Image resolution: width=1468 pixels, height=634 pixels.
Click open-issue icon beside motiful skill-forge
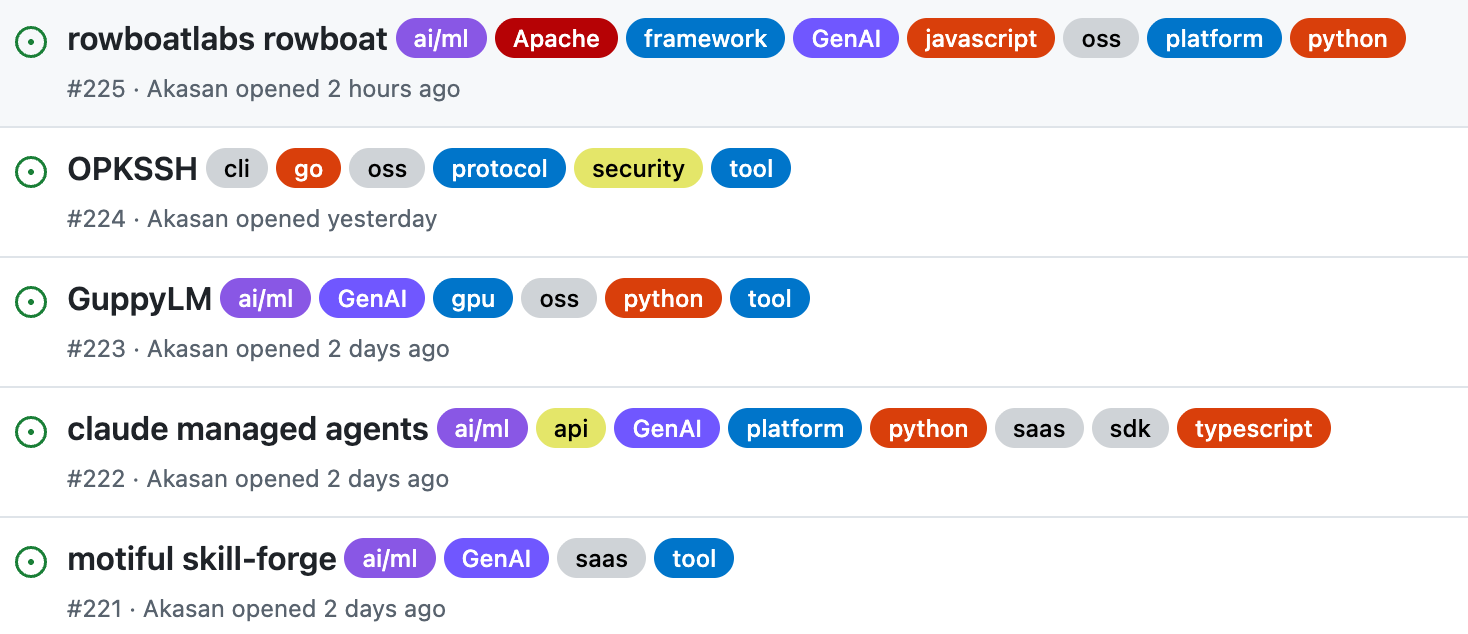[32, 562]
